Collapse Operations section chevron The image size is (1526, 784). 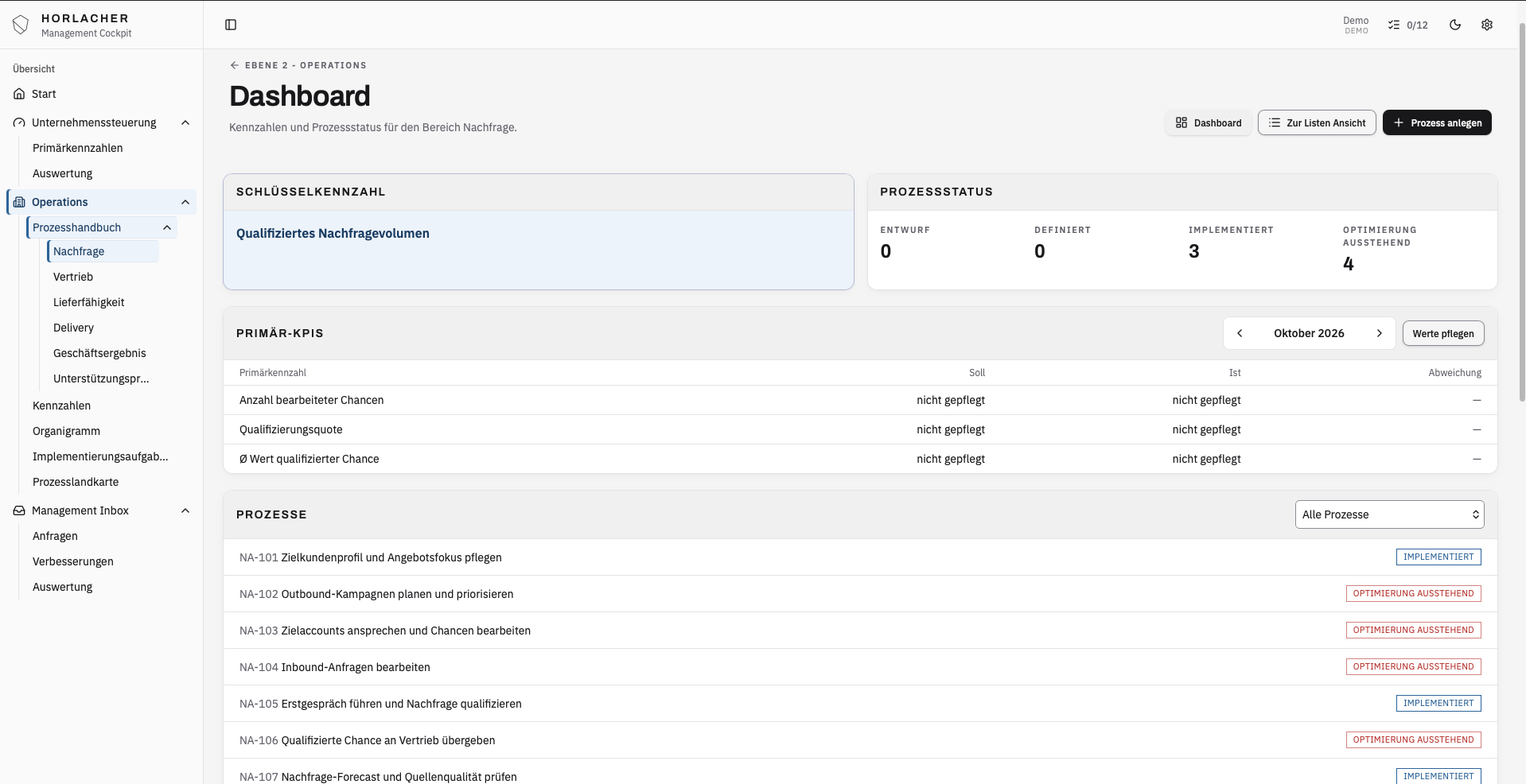(x=185, y=202)
